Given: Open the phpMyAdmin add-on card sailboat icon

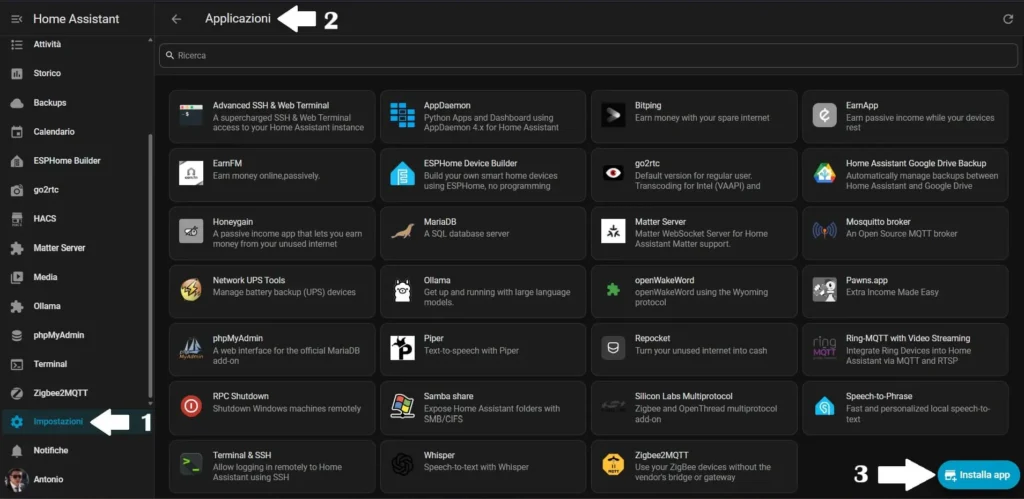Looking at the screenshot, I should click(191, 348).
